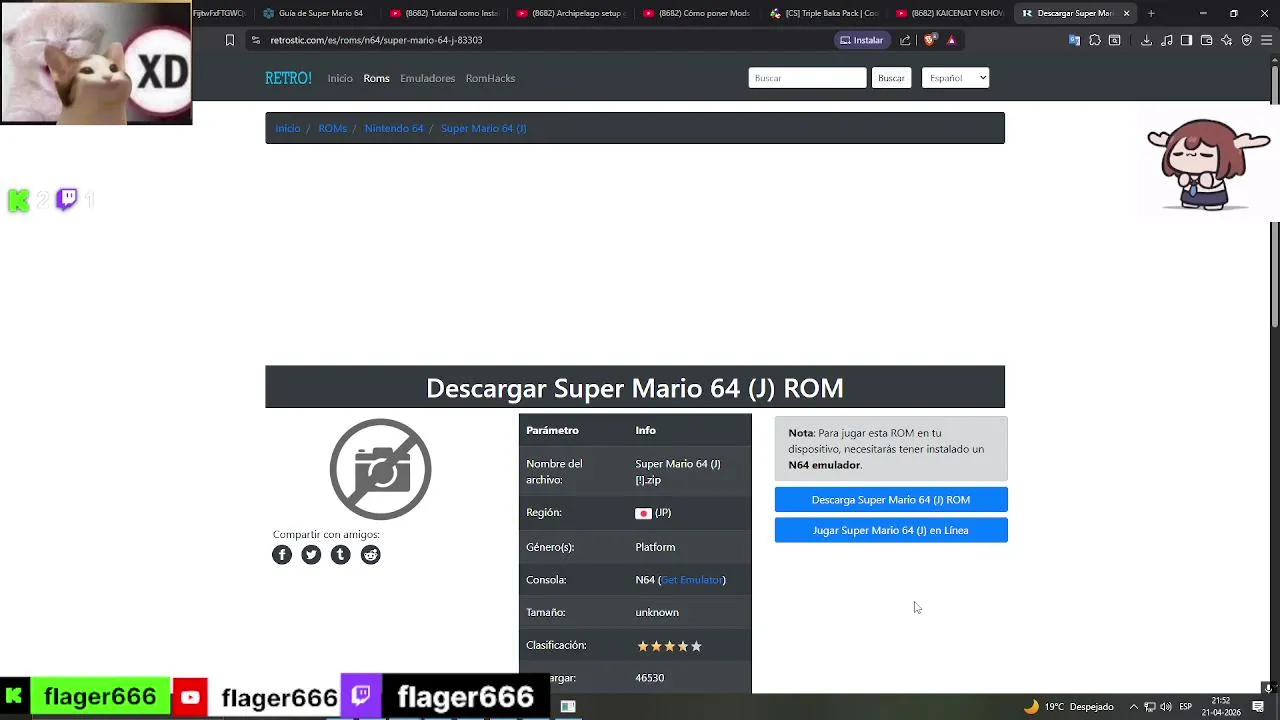Click the Get Emulator link
The height and width of the screenshot is (720, 1280).
tap(692, 580)
